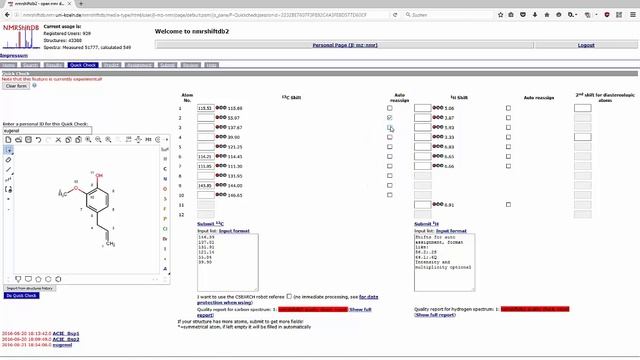Open the Impressum link

pyautogui.click(x=14, y=56)
